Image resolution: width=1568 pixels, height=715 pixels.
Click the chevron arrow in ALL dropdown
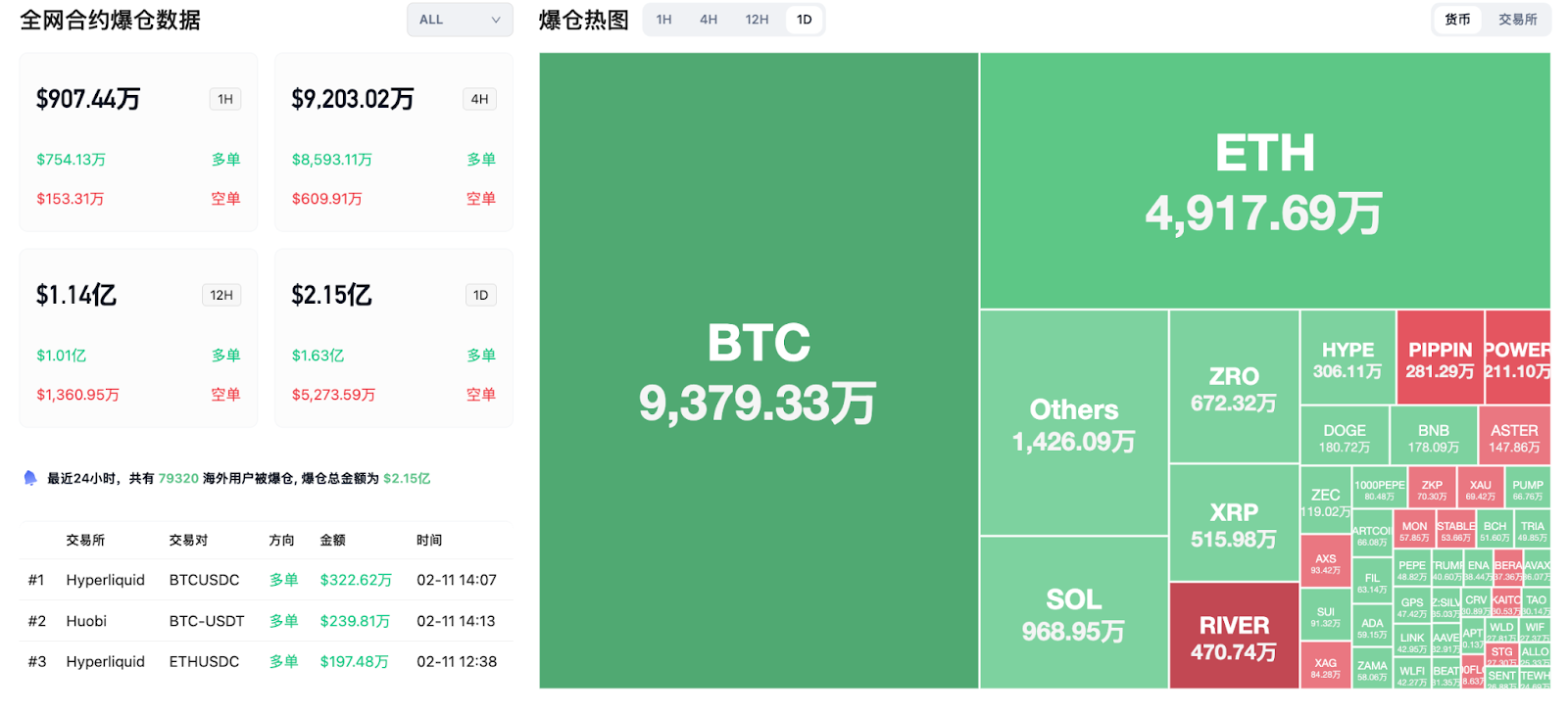click(496, 20)
